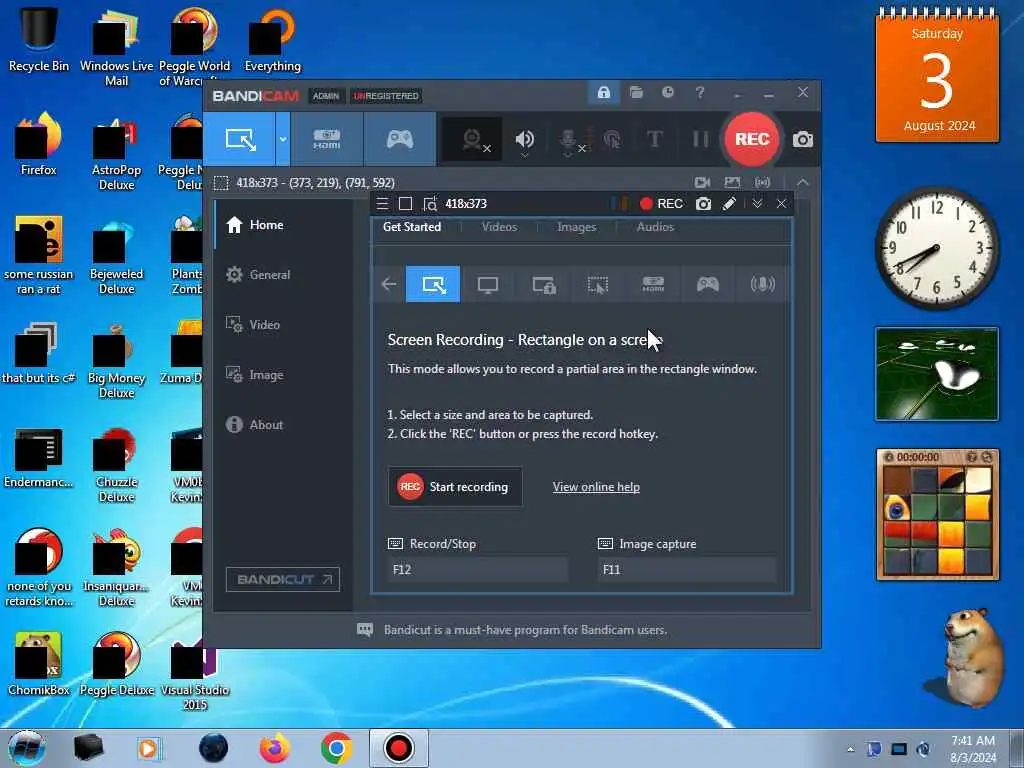Select audio only recording mode icon
This screenshot has width=1024, height=768.
[x=762, y=284]
